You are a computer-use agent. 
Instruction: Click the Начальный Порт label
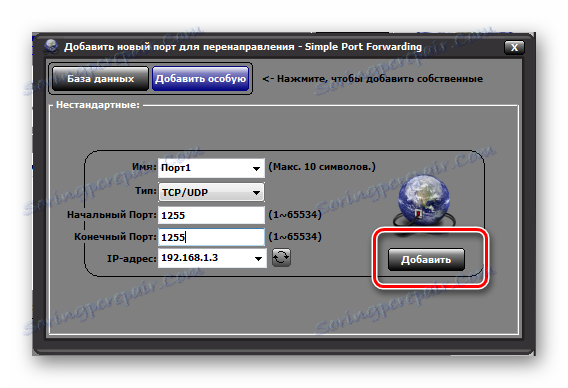click(x=112, y=215)
